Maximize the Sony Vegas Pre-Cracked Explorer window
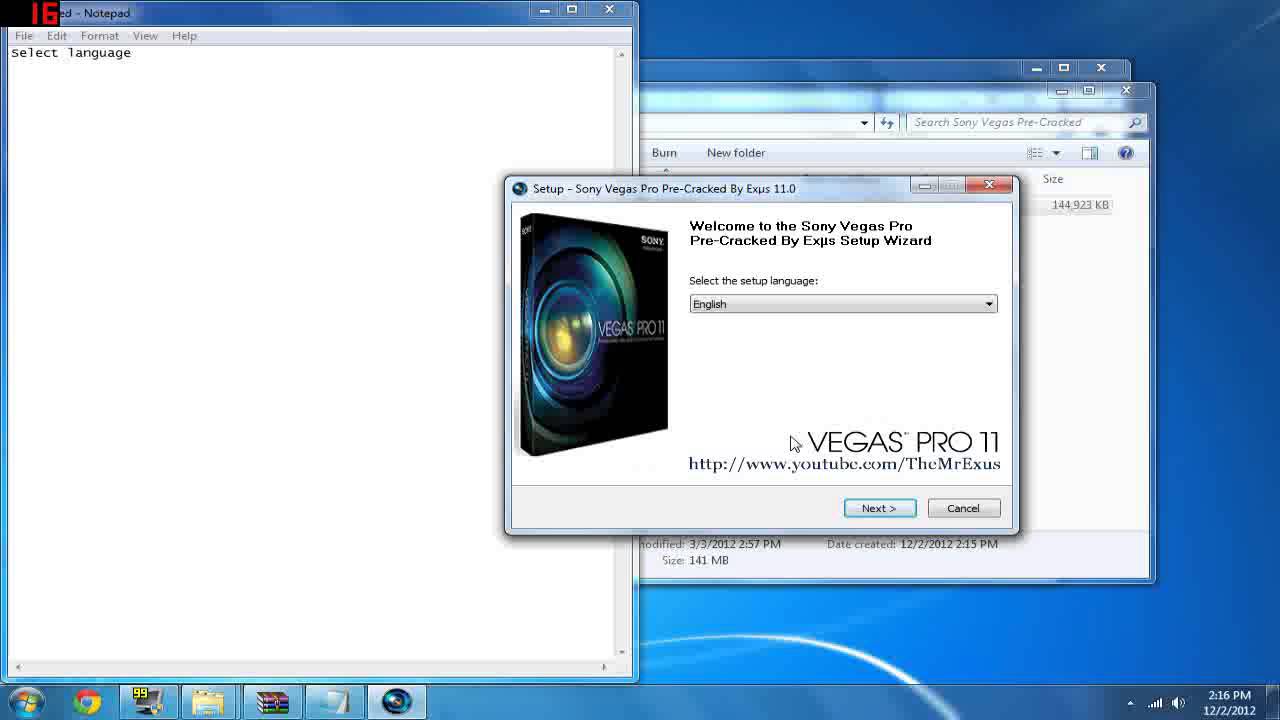The image size is (1280, 720). 1089,90
